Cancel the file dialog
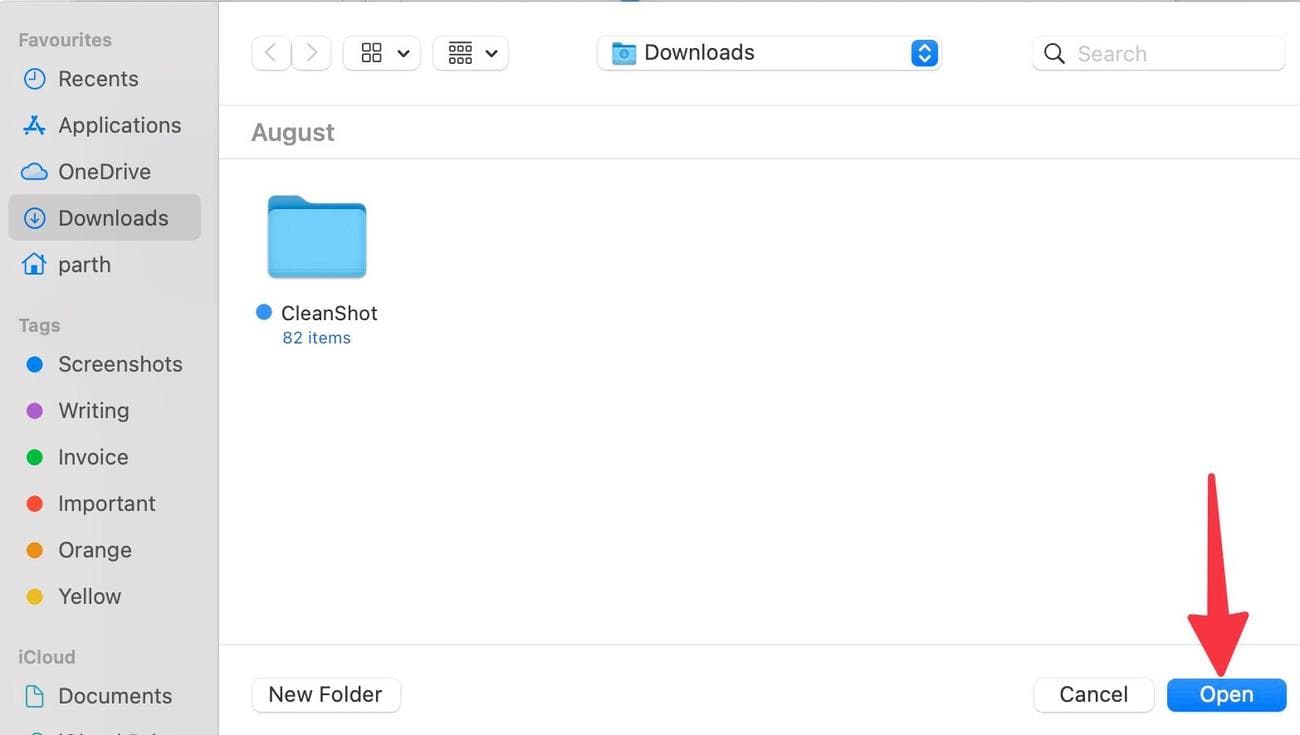The height and width of the screenshot is (735, 1300). click(1093, 694)
